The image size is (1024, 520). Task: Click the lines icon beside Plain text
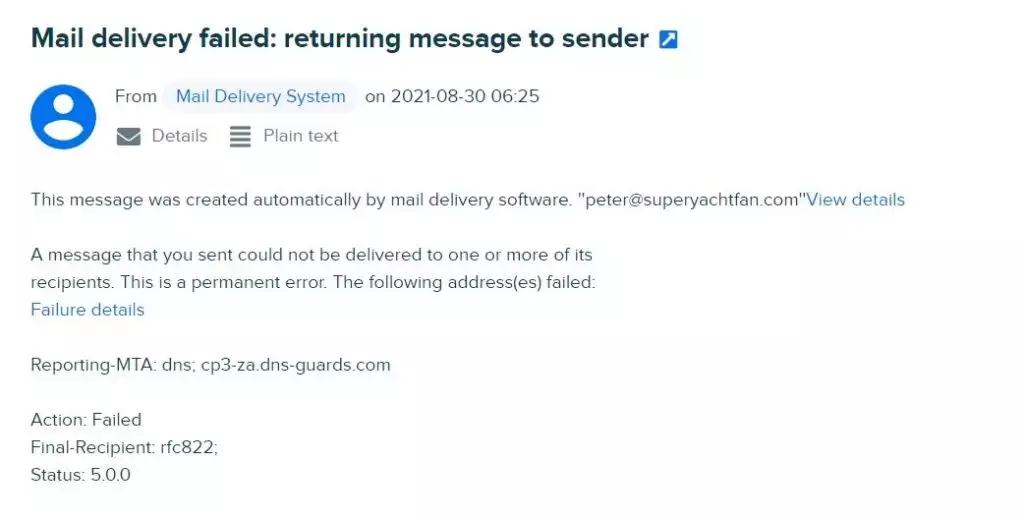coord(240,137)
